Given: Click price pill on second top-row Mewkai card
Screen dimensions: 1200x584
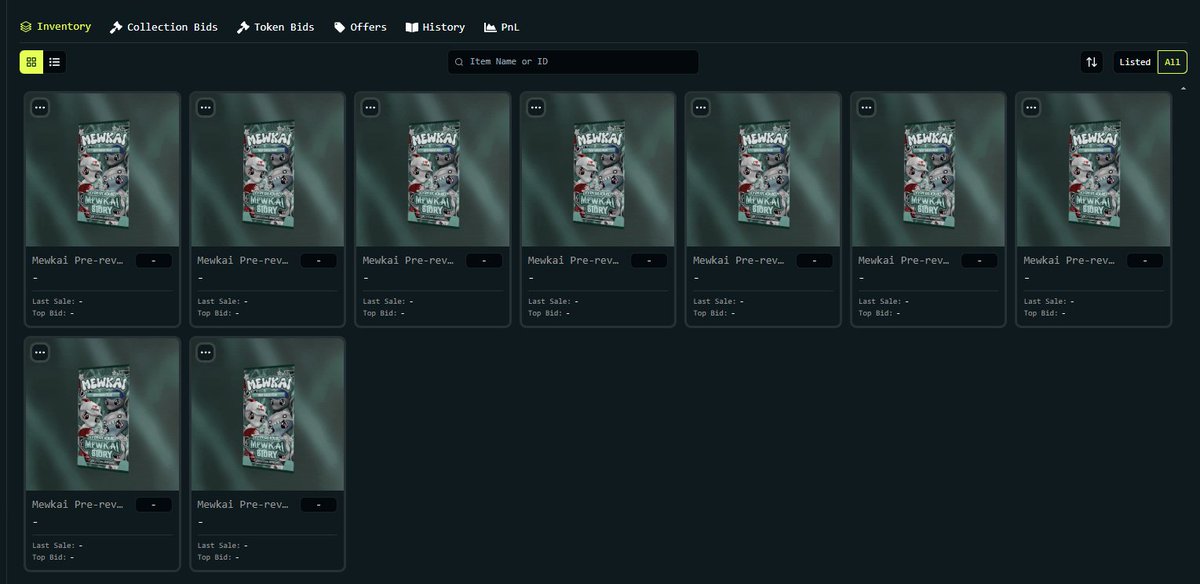Looking at the screenshot, I should 318,260.
